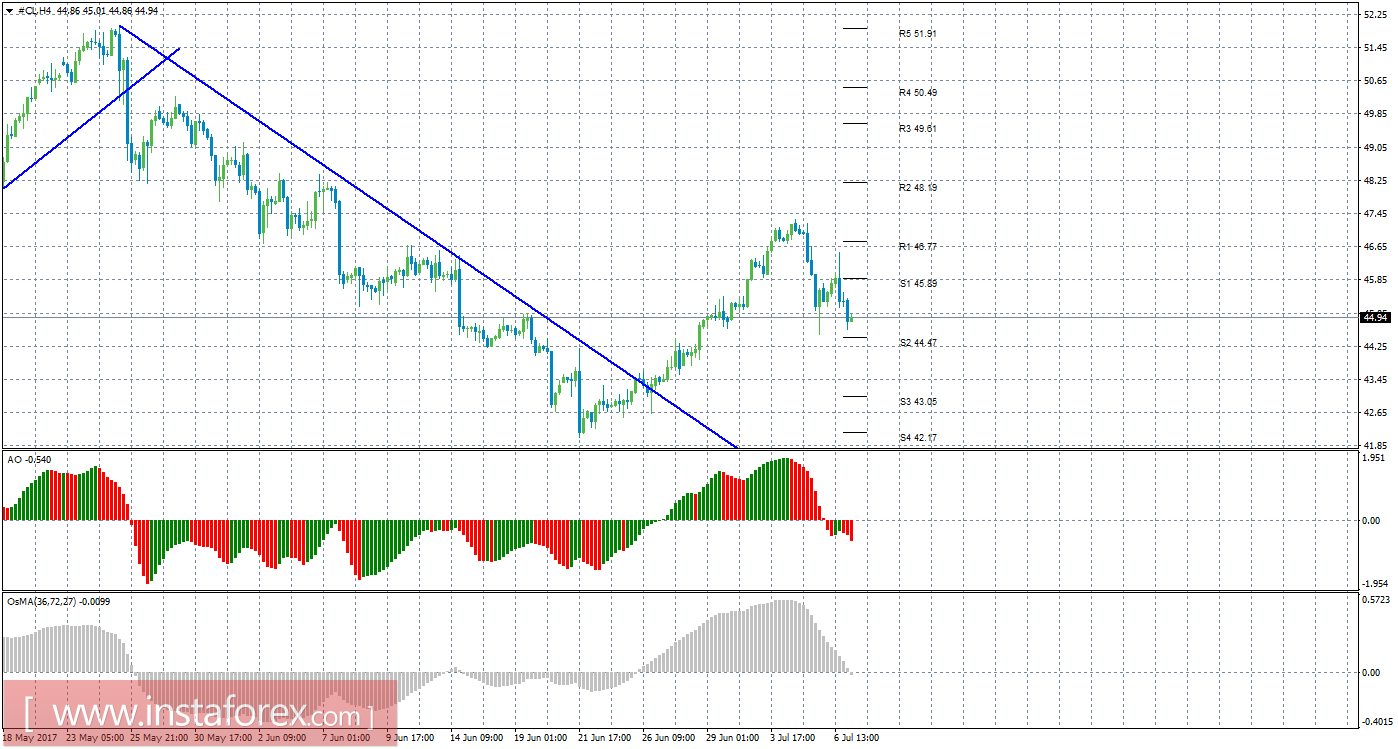The height and width of the screenshot is (749, 1398).
Task: Click the current price tag 44.94
Action: coord(1376,318)
